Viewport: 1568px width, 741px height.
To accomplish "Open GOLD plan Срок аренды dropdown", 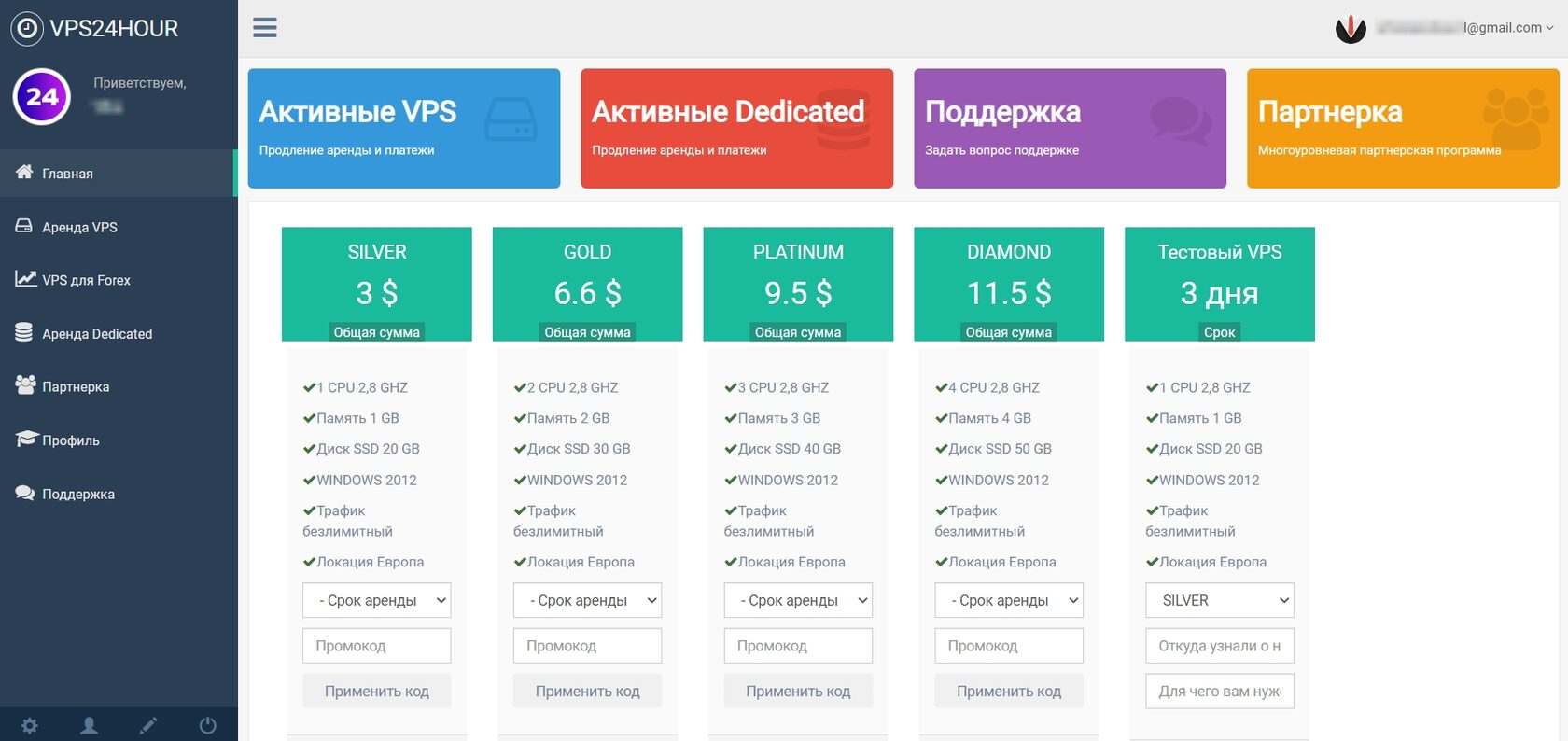I will 588,600.
